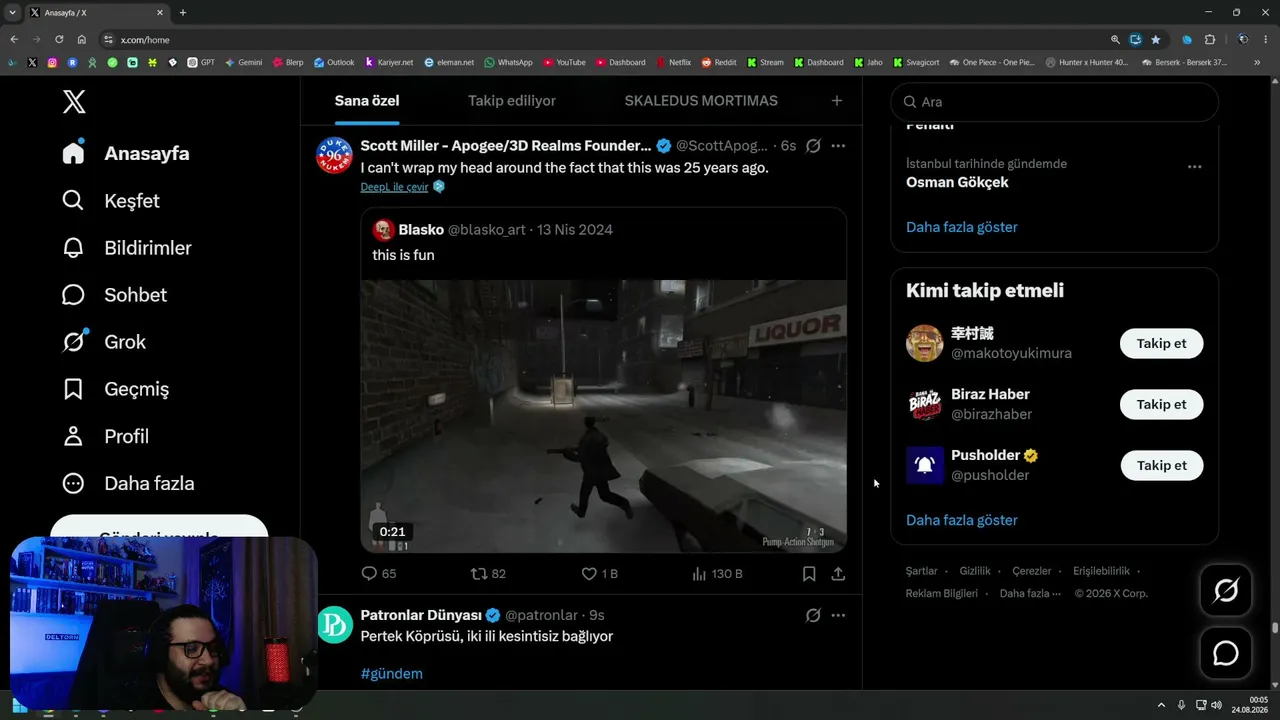
Task: Reply to Scott Miller's post
Action: coord(379,574)
